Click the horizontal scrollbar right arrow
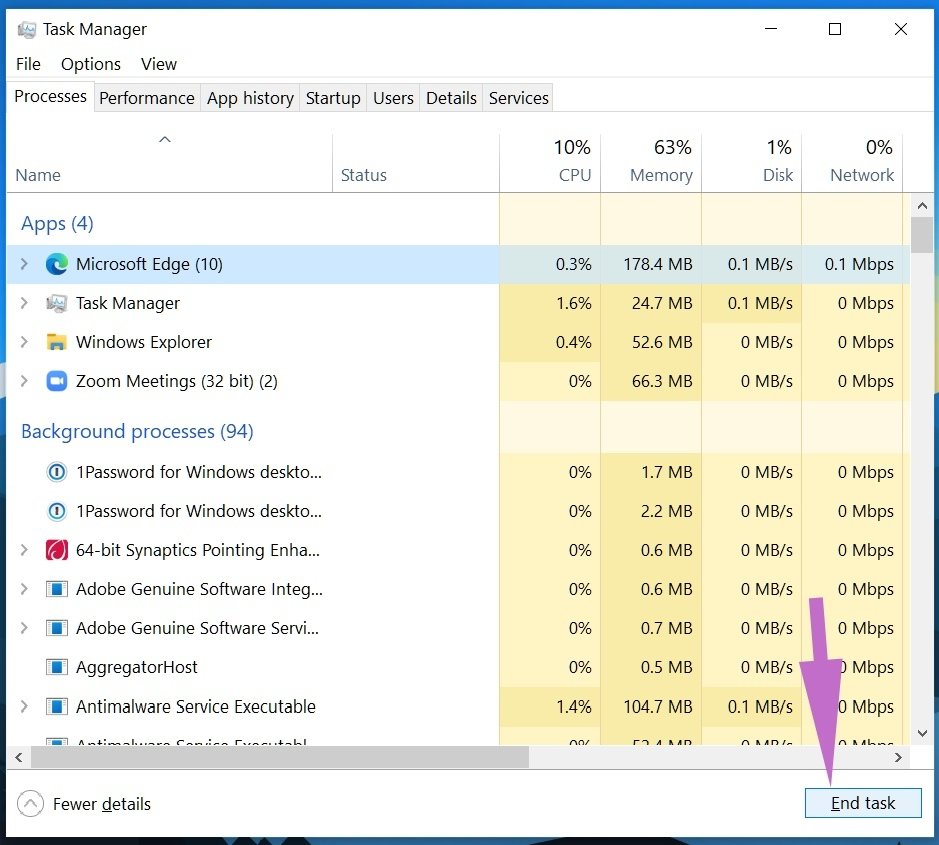The width and height of the screenshot is (939, 845). [x=898, y=757]
